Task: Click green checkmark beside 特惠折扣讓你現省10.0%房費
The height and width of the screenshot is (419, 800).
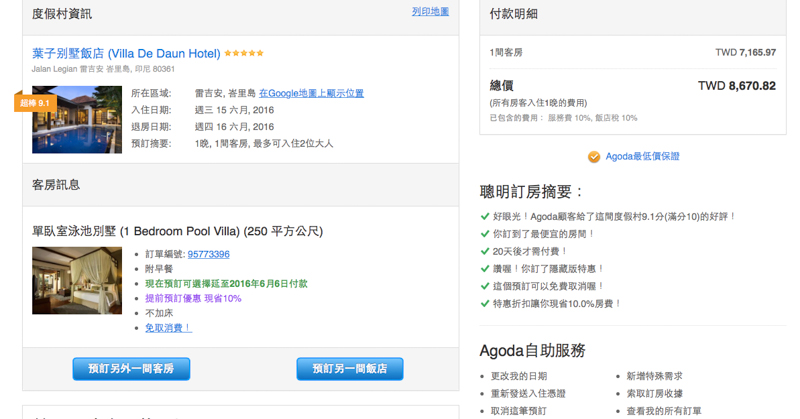Action: click(485, 303)
